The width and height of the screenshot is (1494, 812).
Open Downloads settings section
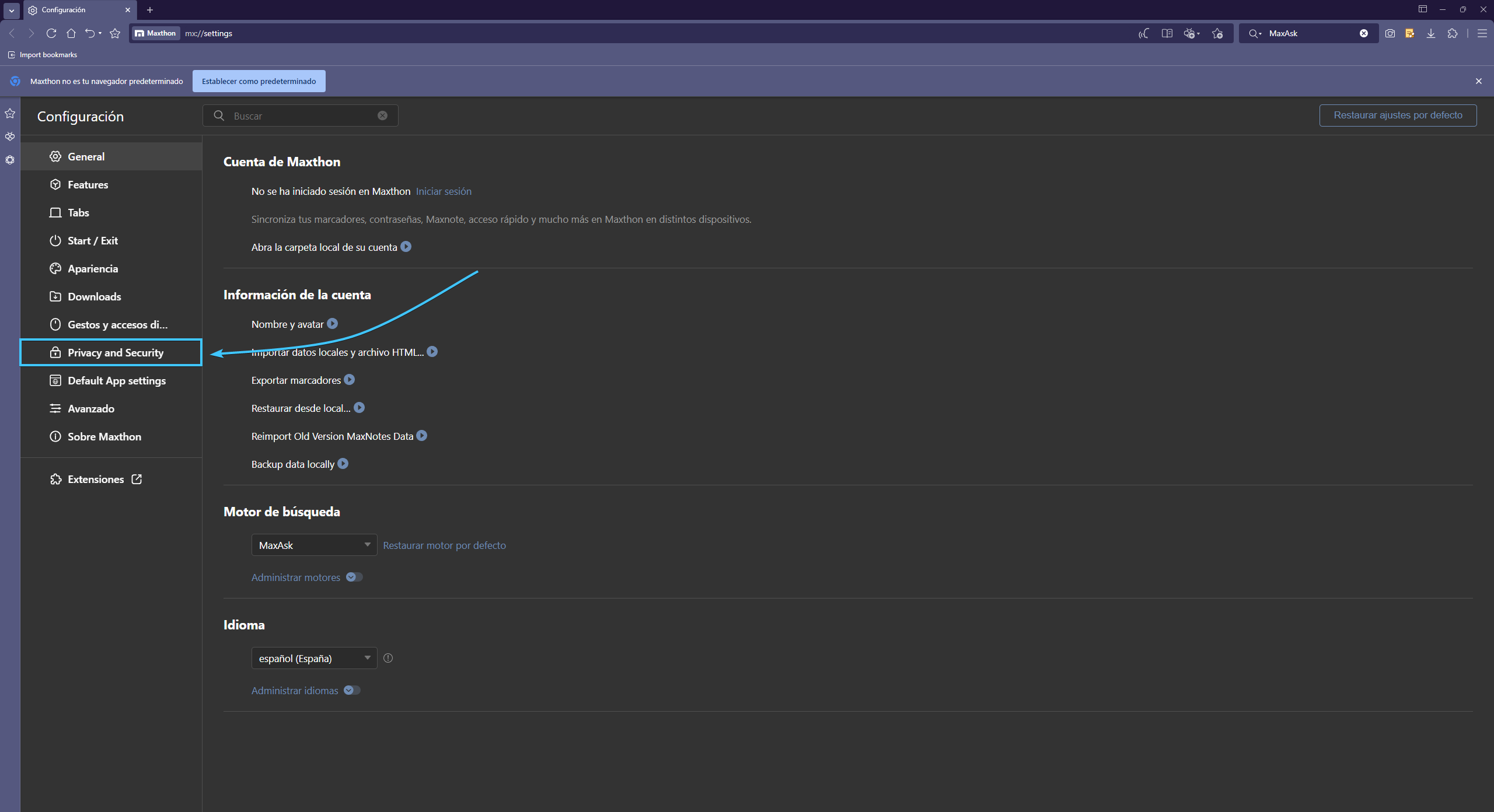tap(111, 296)
